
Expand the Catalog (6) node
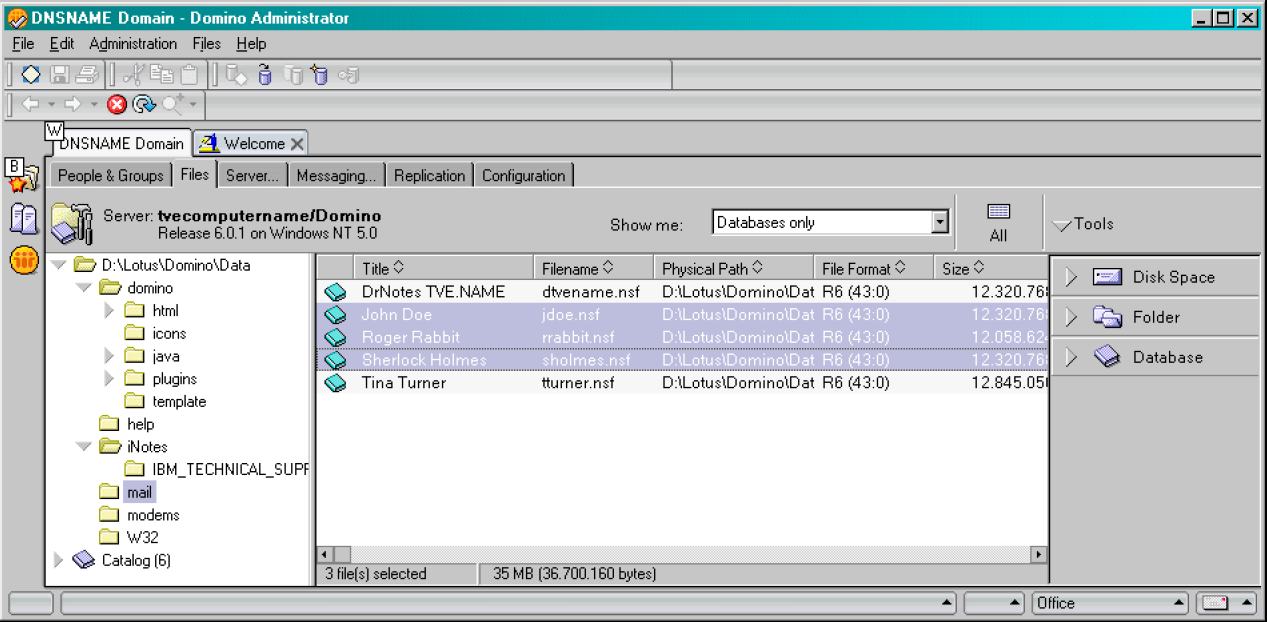coord(58,560)
